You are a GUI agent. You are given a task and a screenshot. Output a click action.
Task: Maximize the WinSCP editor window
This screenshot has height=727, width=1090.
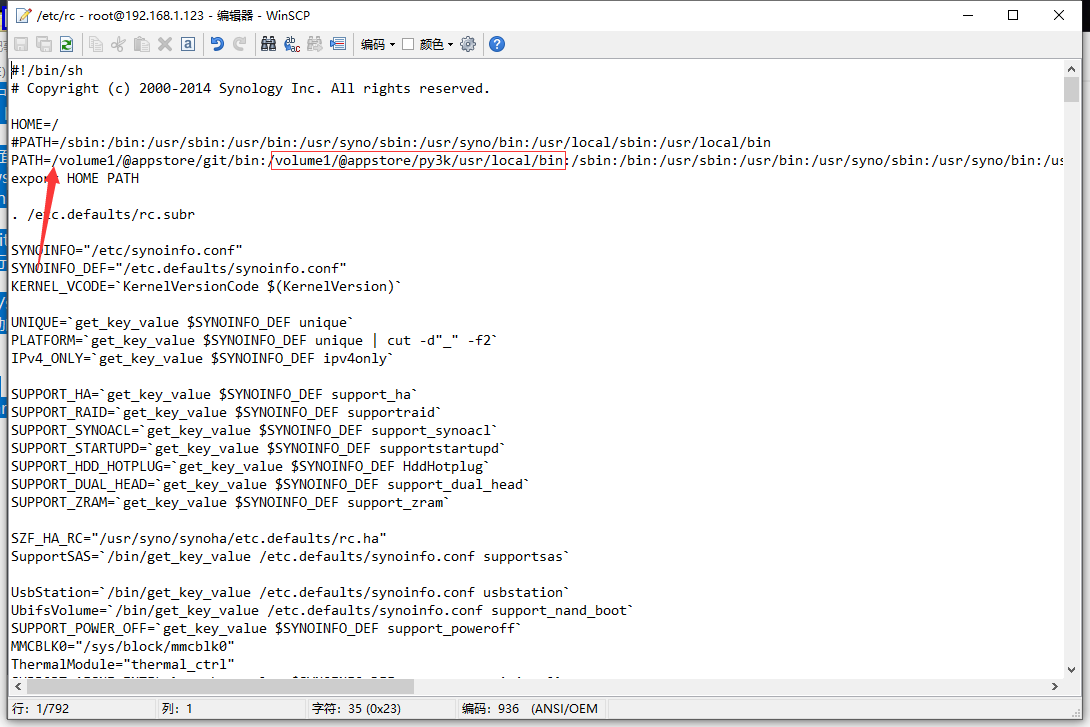coord(1013,15)
